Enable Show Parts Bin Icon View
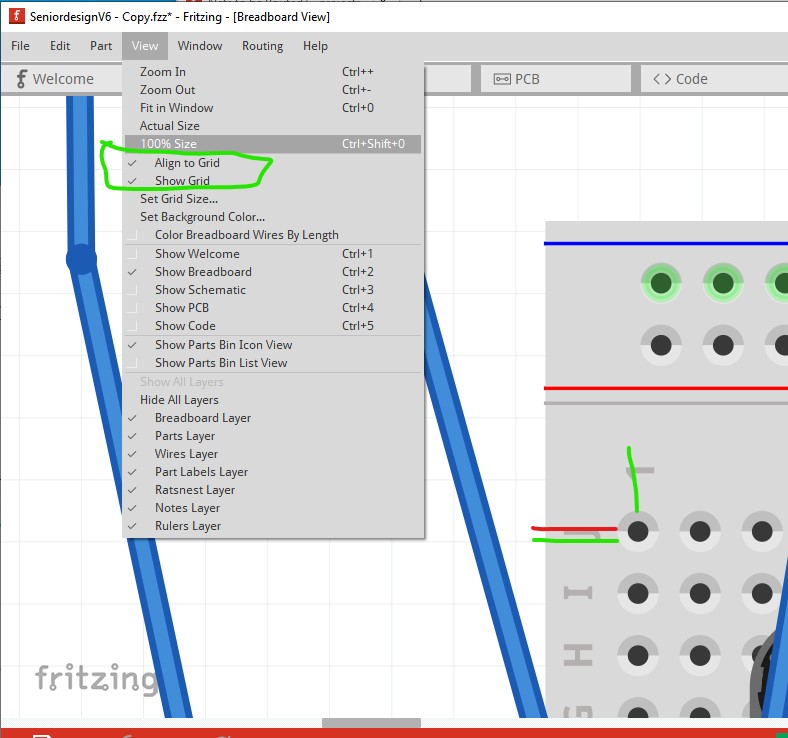The height and width of the screenshot is (738, 788). (273, 345)
